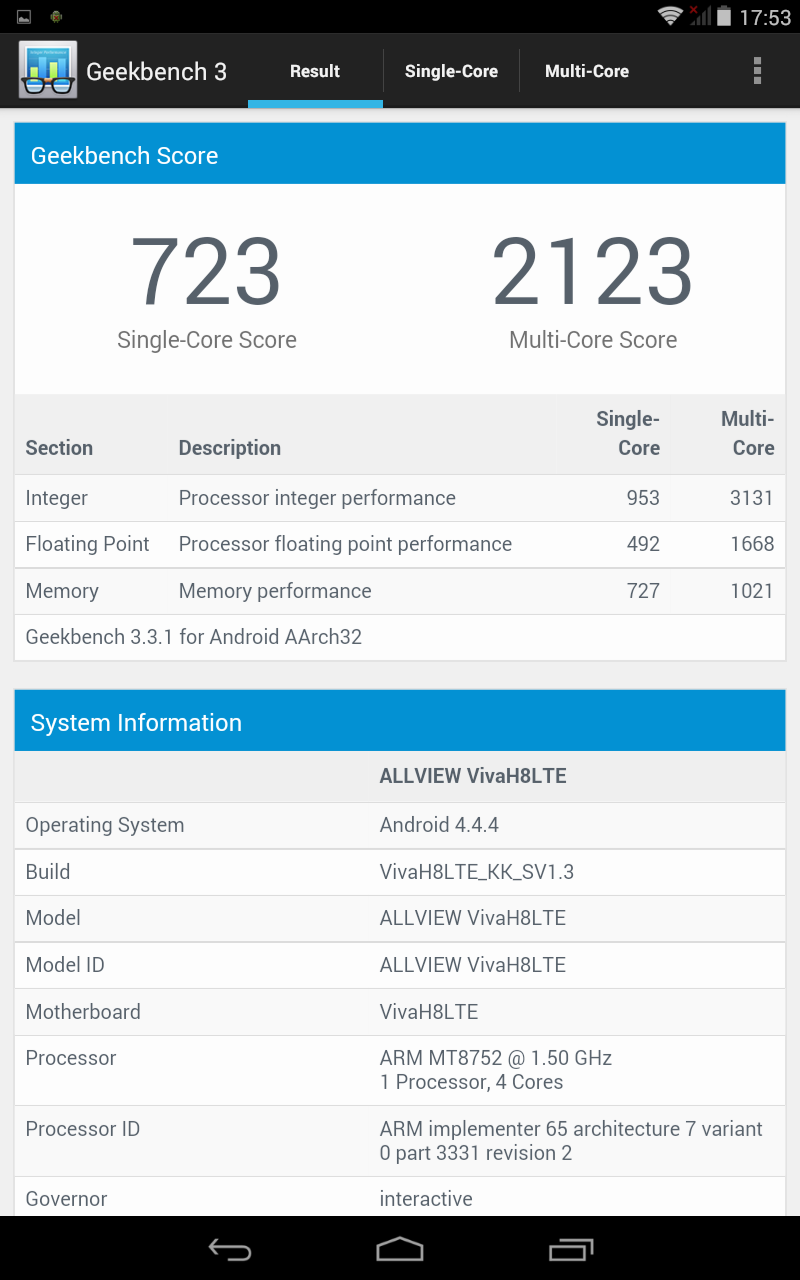Tap the 723 single-core score
Image resolution: width=800 pixels, height=1280 pixels.
(x=206, y=272)
